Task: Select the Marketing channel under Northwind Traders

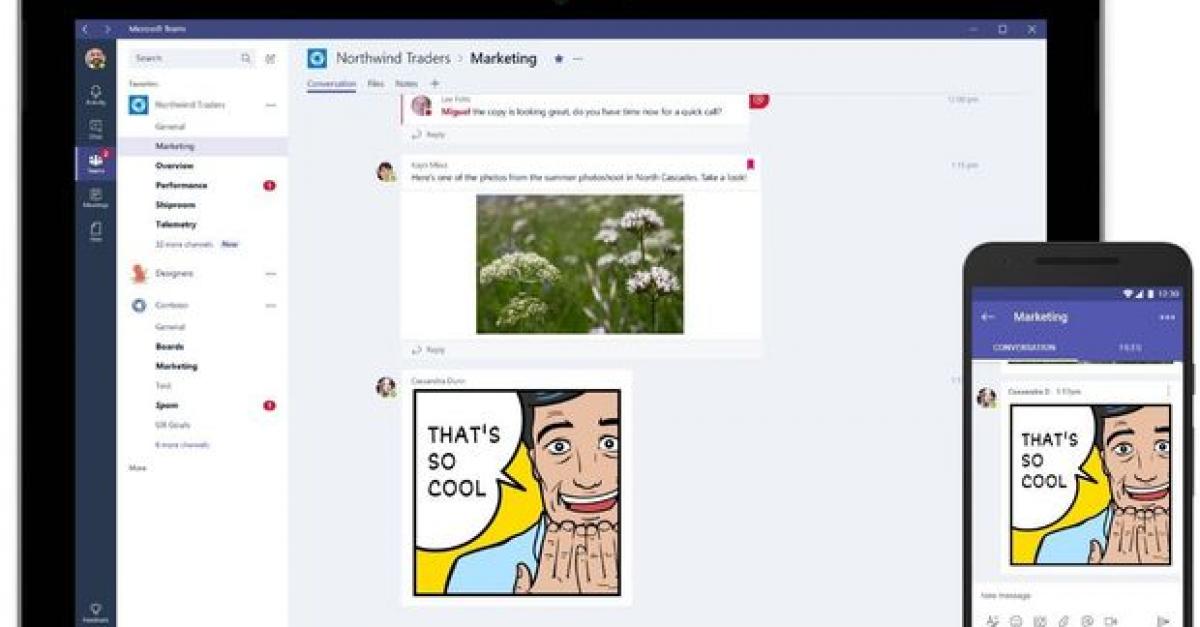Action: pos(203,146)
